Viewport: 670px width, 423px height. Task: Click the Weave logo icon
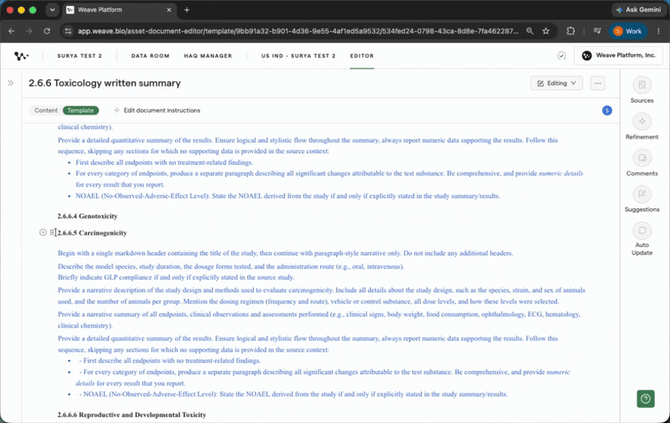click(21, 56)
